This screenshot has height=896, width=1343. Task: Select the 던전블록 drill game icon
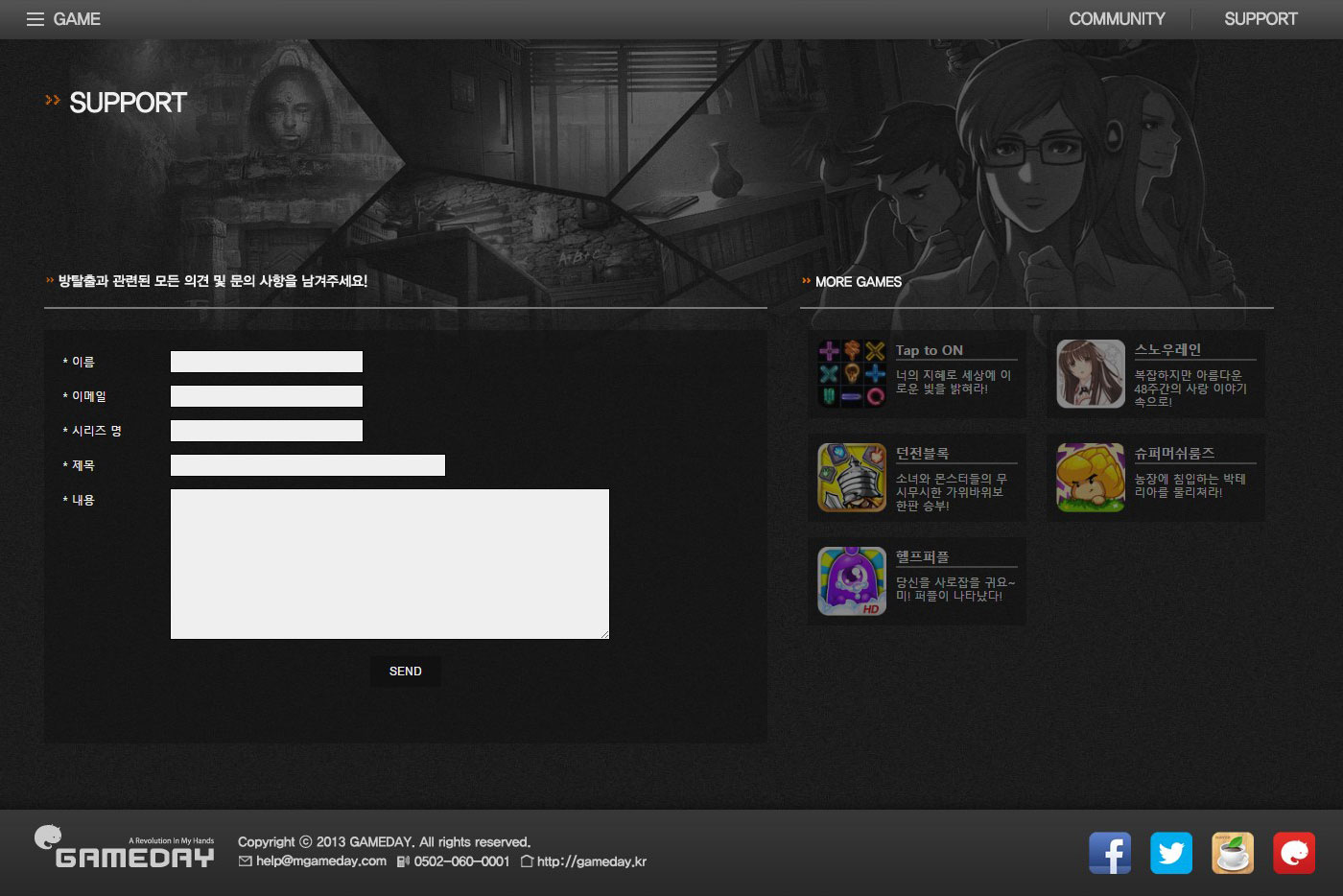[x=852, y=478]
